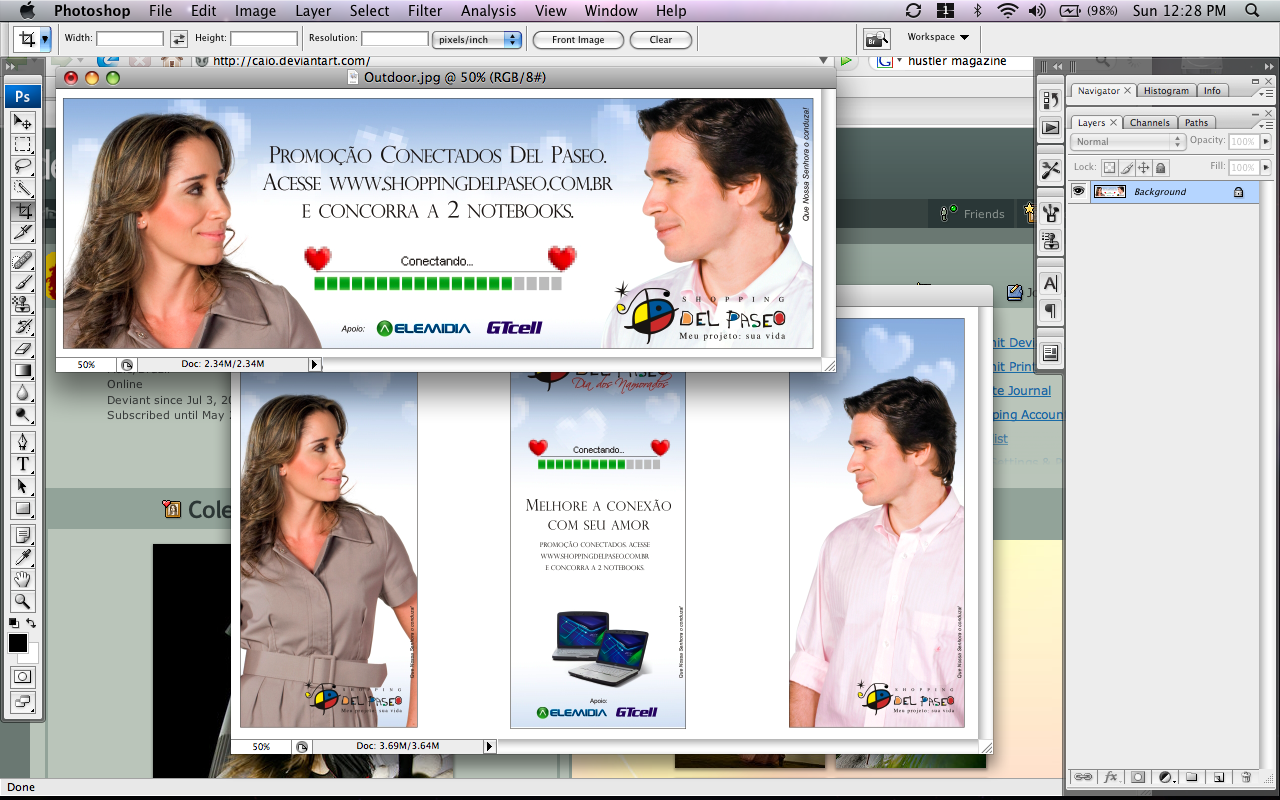Image resolution: width=1280 pixels, height=800 pixels.
Task: Select the Zoom tool
Action: coord(22,601)
